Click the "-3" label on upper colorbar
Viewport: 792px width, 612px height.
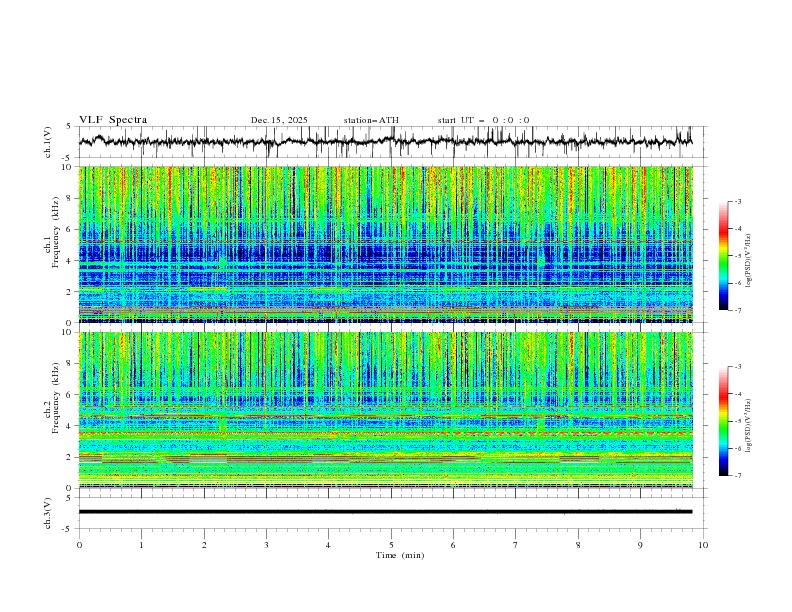pos(737,201)
